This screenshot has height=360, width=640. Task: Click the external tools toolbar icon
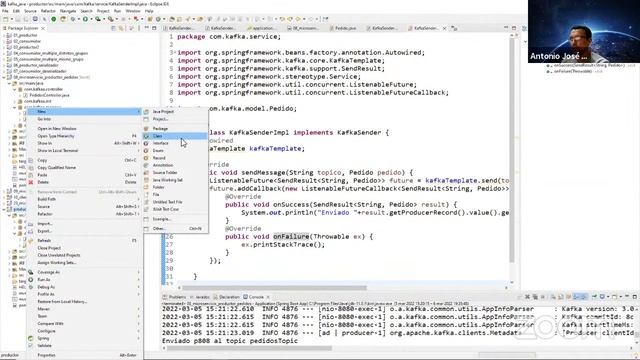point(110,19)
